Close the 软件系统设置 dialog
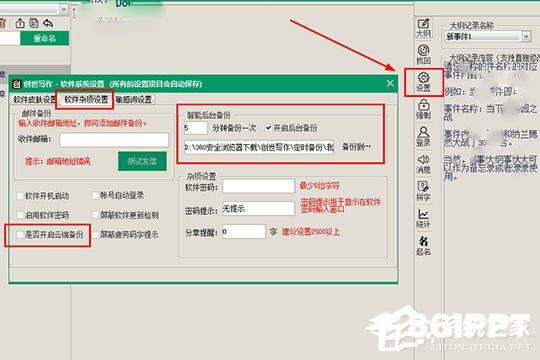This screenshot has width=540, height=360. (390, 83)
